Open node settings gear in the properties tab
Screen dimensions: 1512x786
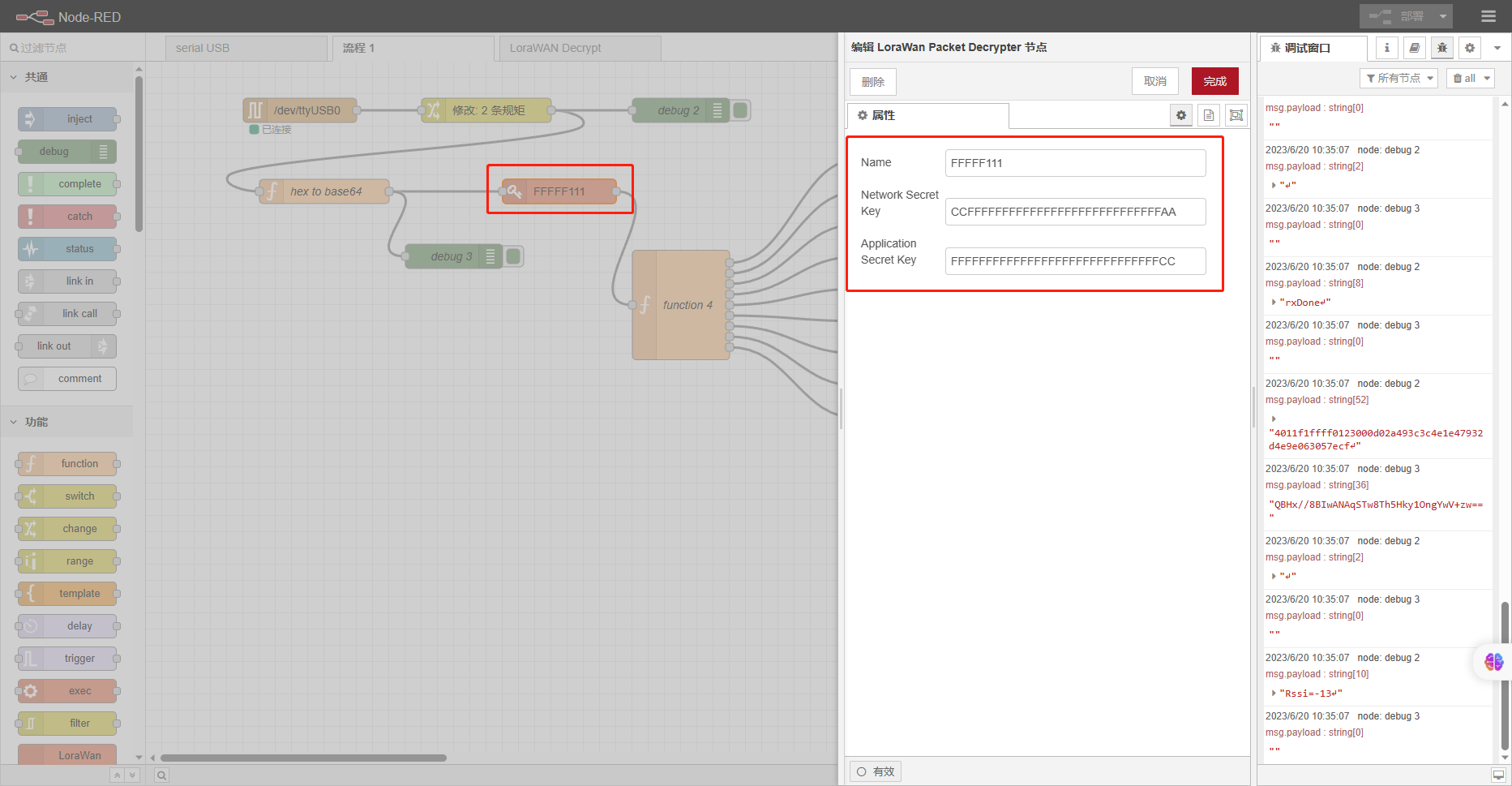1181,115
